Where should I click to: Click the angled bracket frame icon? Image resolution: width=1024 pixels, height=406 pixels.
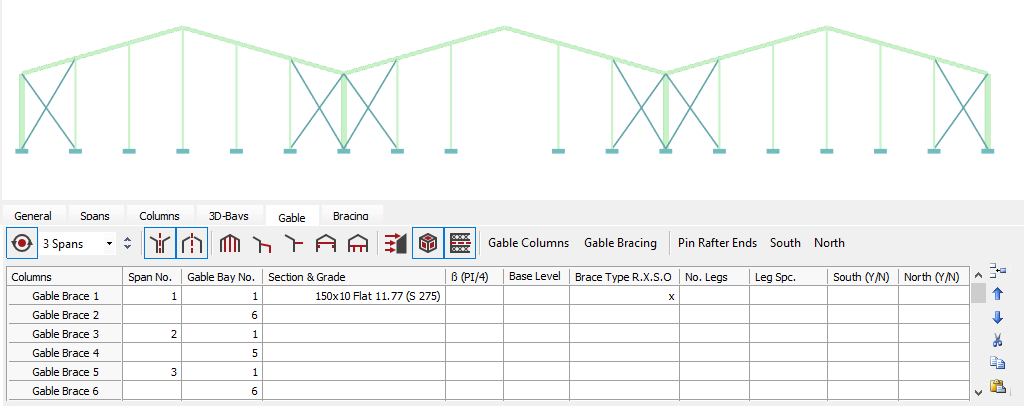263,243
